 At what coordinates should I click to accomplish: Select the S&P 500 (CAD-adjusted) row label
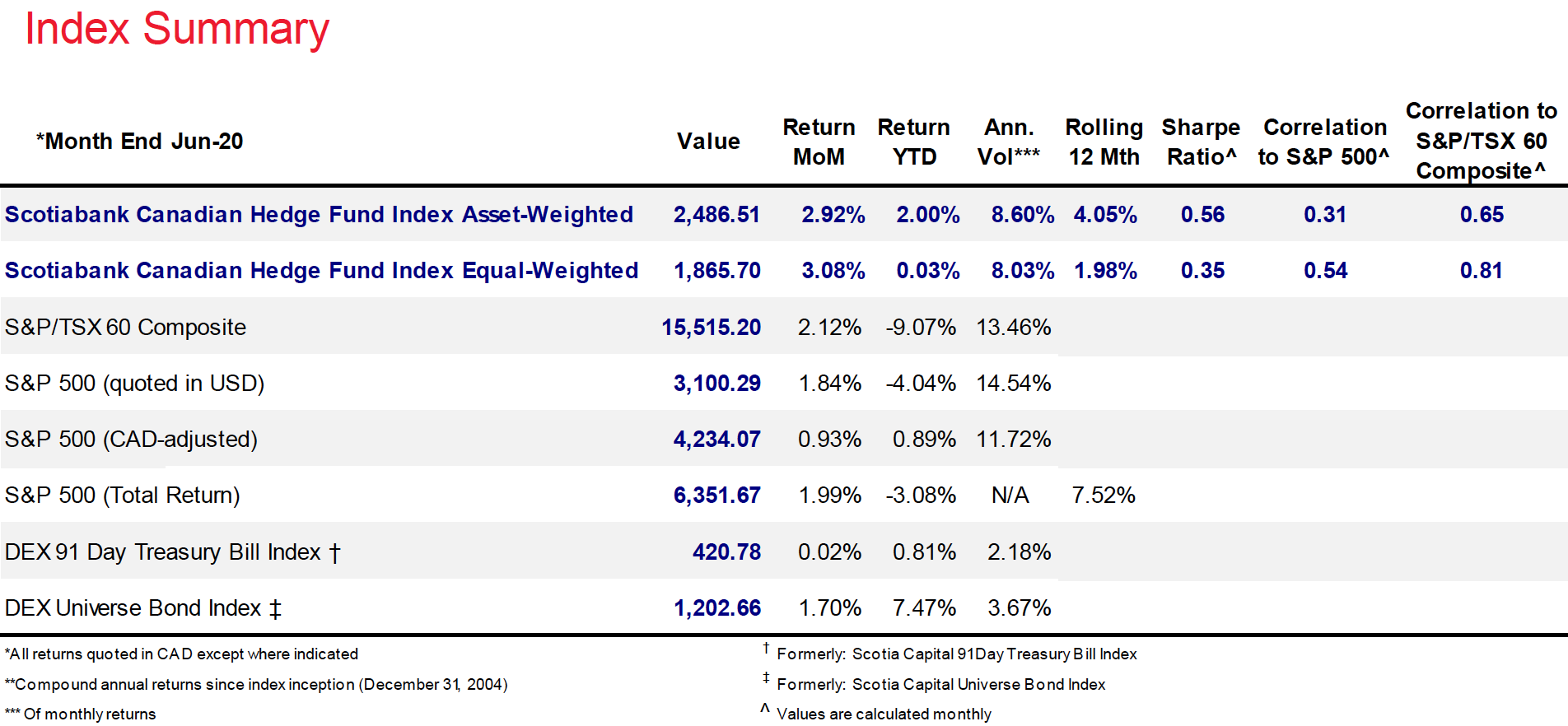[131, 440]
